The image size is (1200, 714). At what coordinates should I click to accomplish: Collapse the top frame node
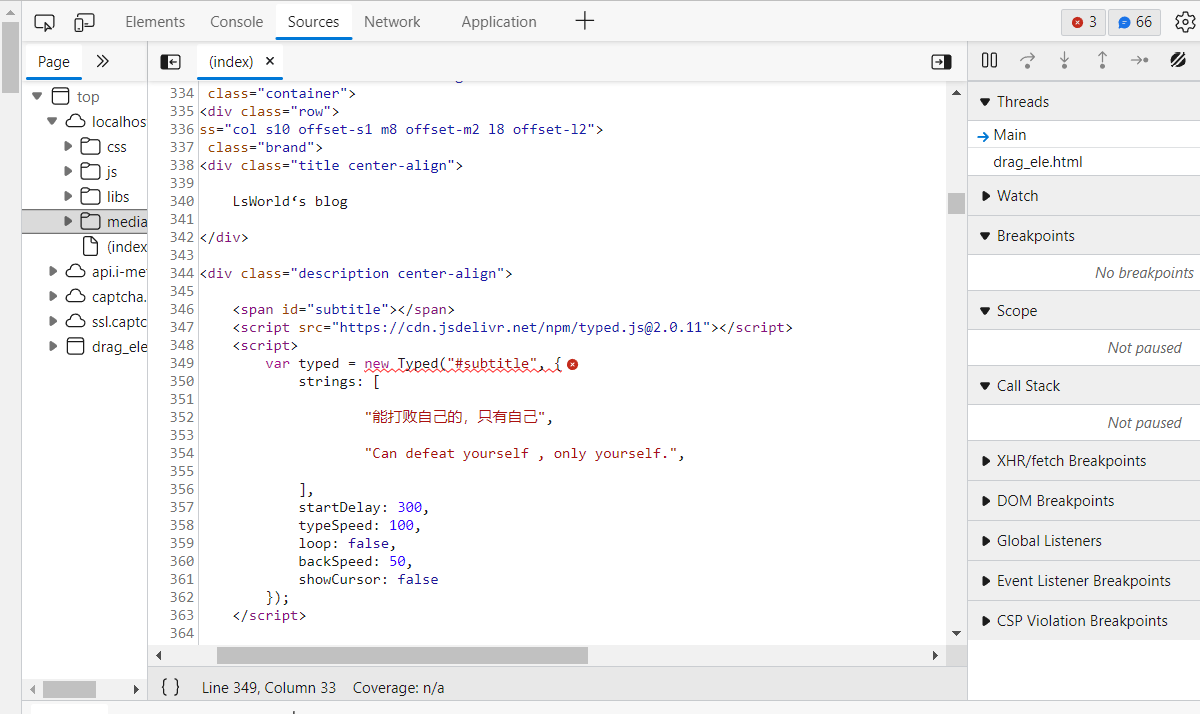click(37, 96)
